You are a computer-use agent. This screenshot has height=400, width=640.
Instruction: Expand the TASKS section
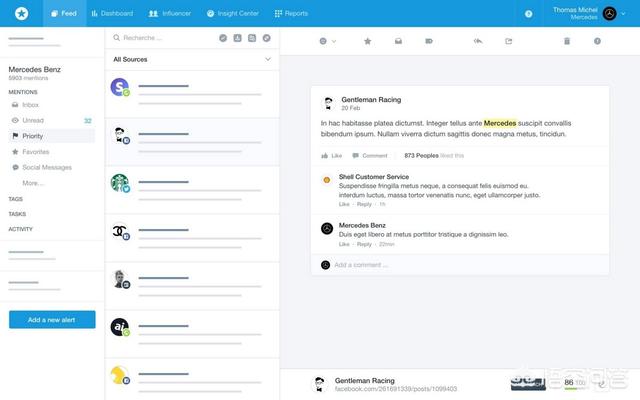(x=17, y=214)
